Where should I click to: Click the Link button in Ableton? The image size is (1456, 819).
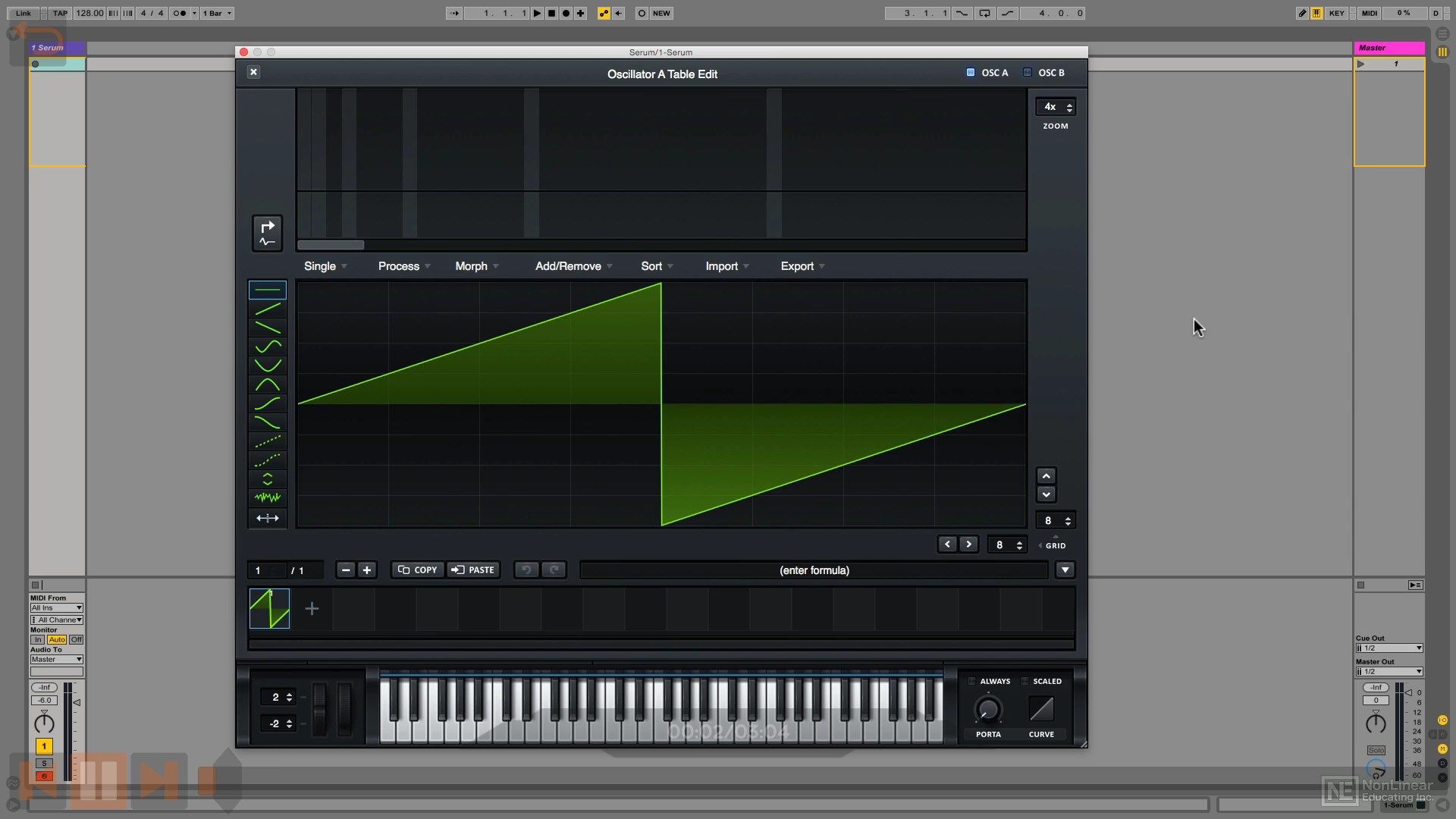[x=24, y=13]
